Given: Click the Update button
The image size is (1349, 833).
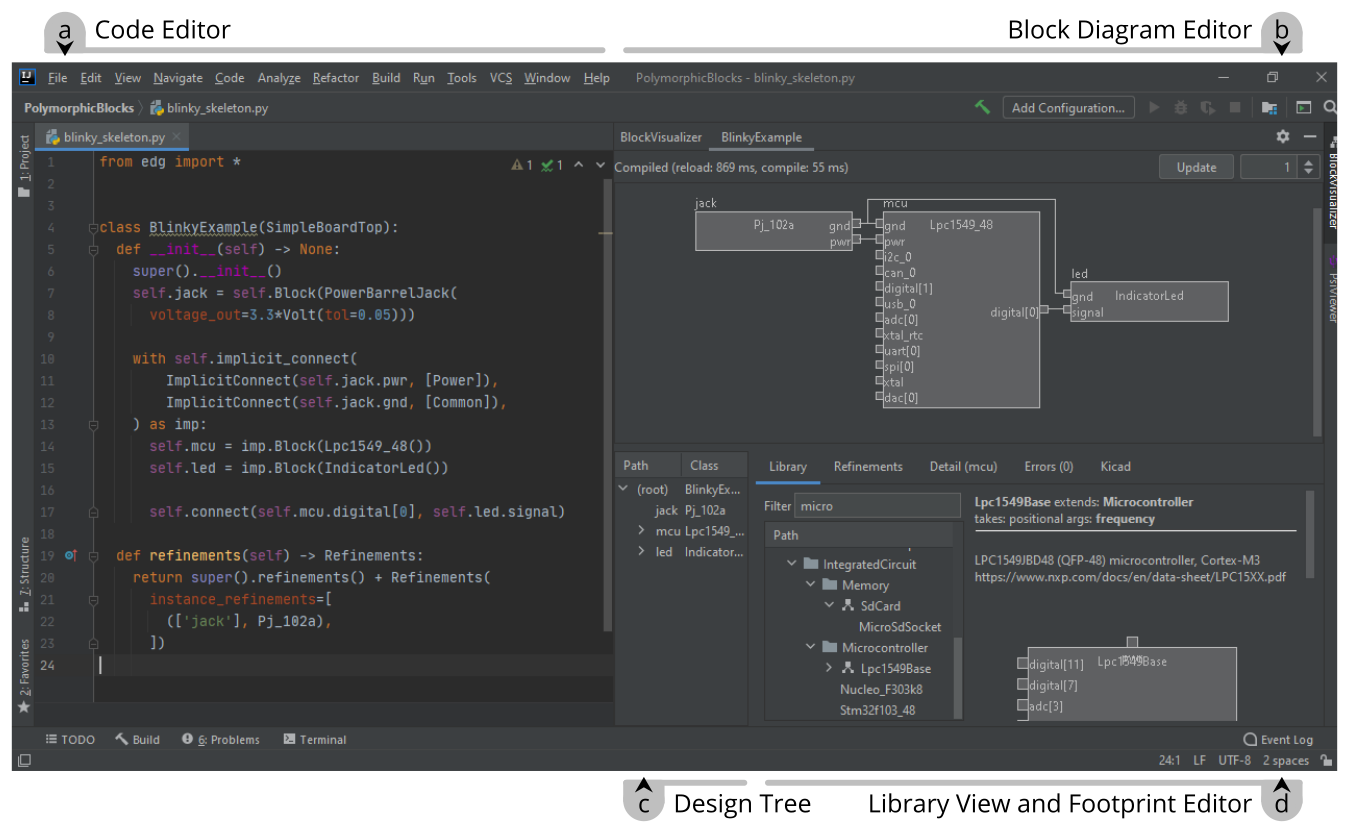Looking at the screenshot, I should [x=1195, y=167].
